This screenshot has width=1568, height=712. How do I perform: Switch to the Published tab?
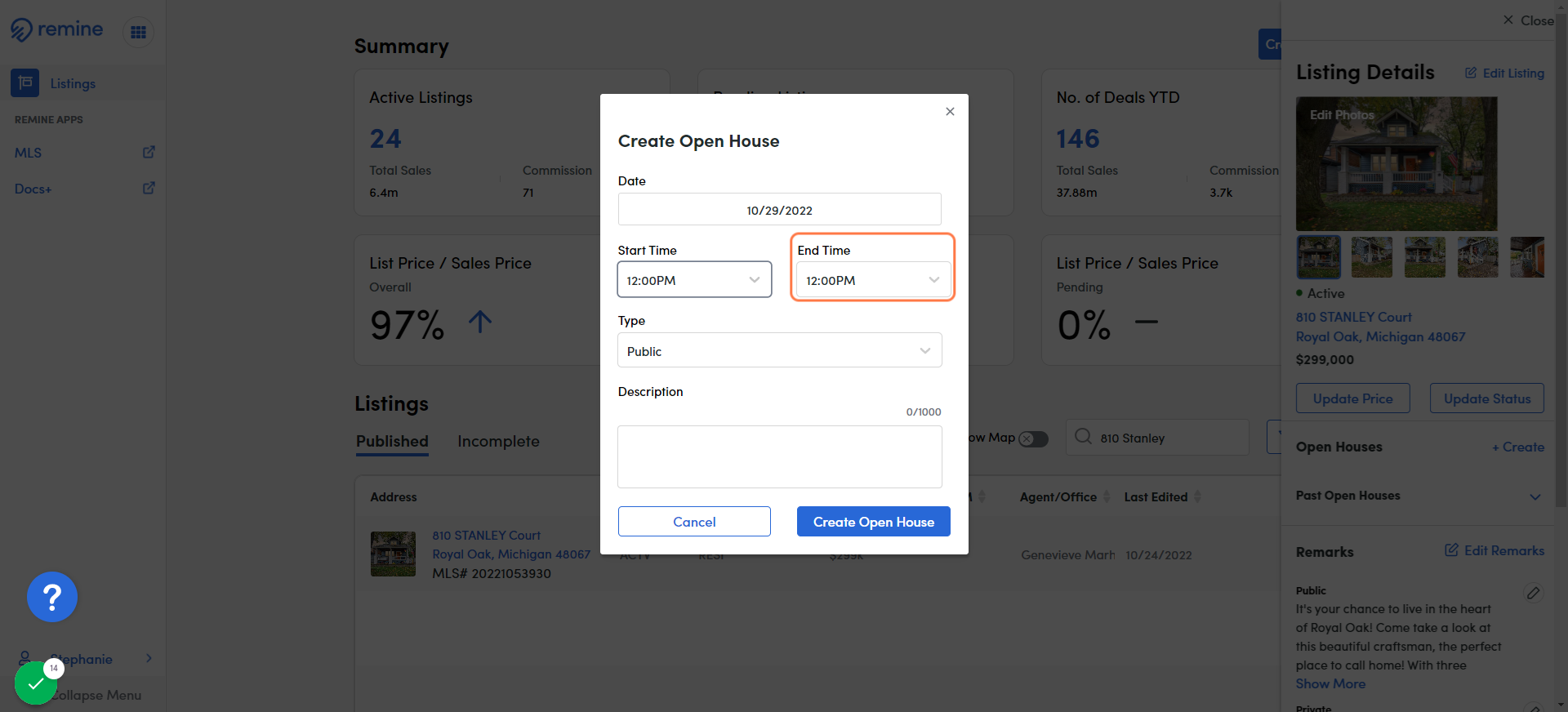[392, 441]
